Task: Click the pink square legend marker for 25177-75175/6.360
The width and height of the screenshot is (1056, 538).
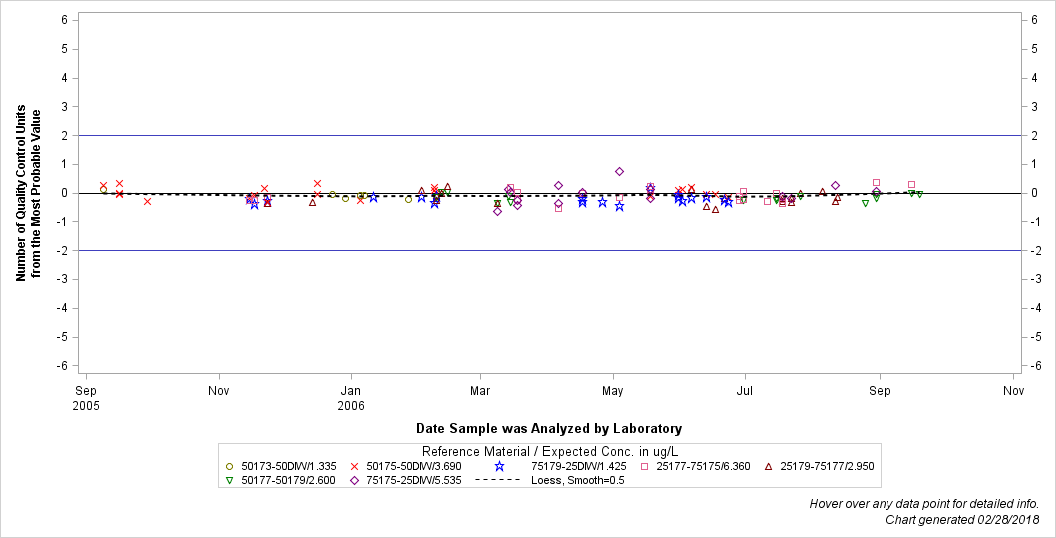Action: [x=645, y=466]
